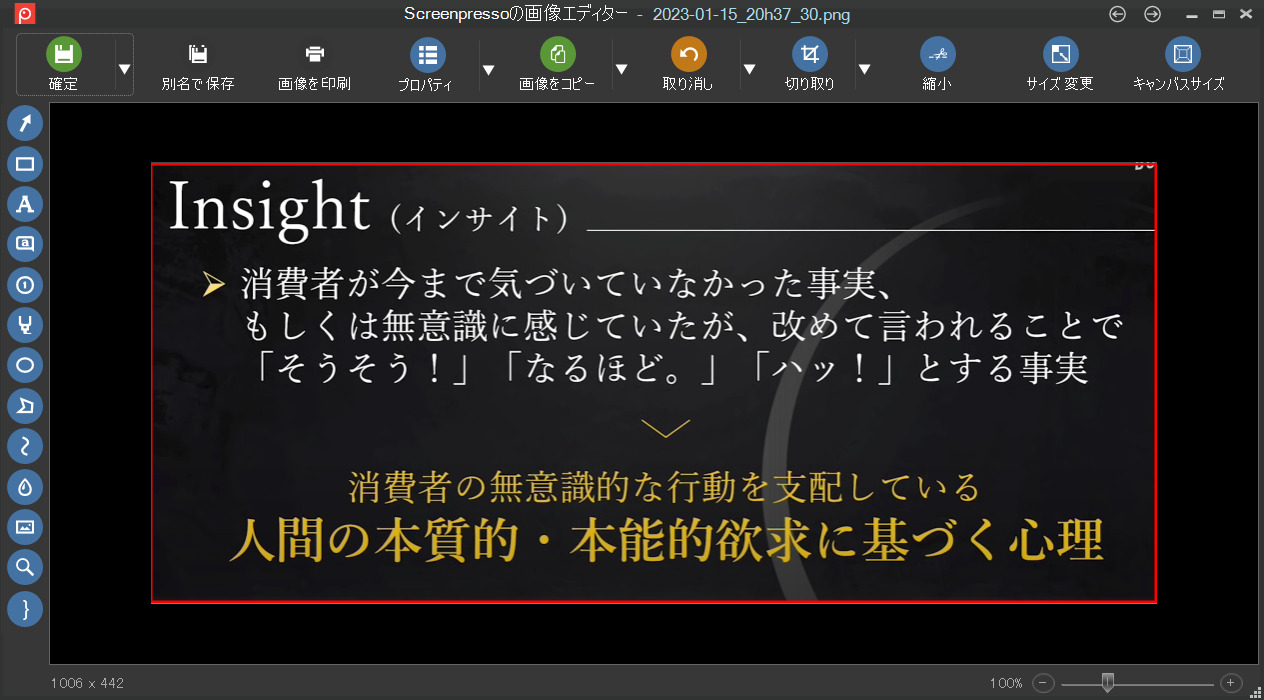Click the Screenpresso app icon in title bar

pyautogui.click(x=26, y=14)
